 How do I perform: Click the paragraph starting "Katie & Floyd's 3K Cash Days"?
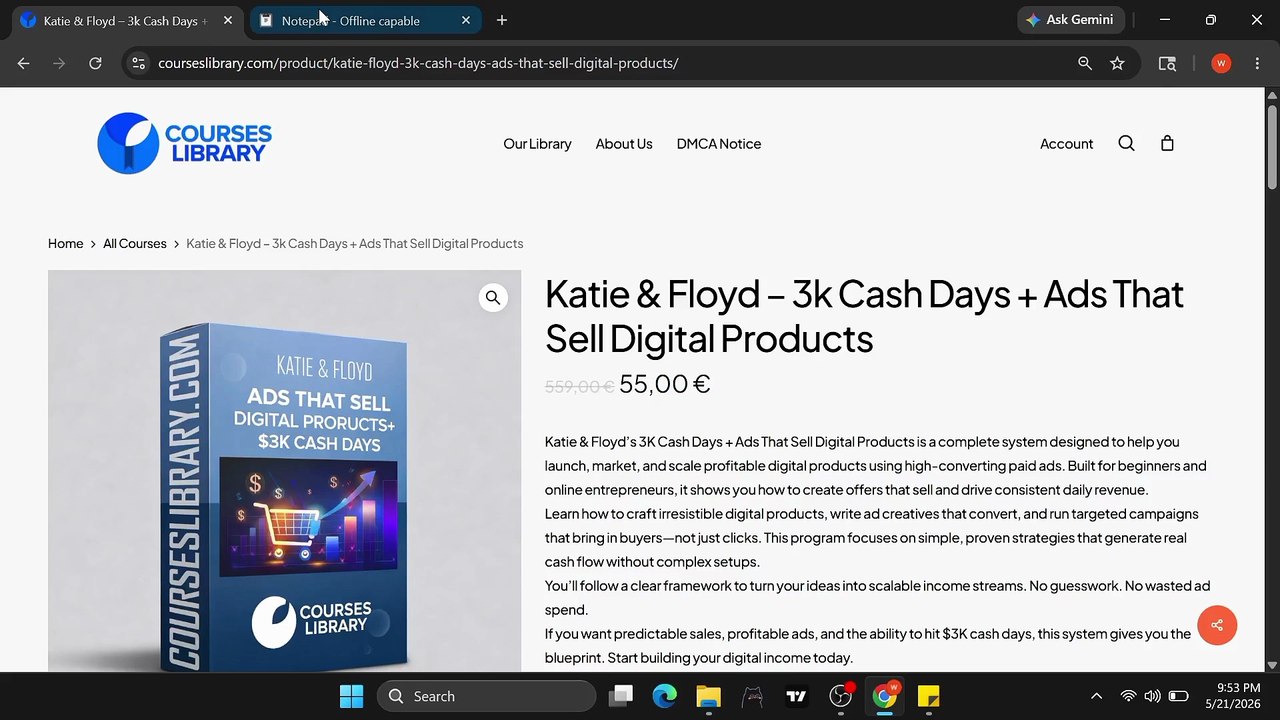[x=876, y=466]
